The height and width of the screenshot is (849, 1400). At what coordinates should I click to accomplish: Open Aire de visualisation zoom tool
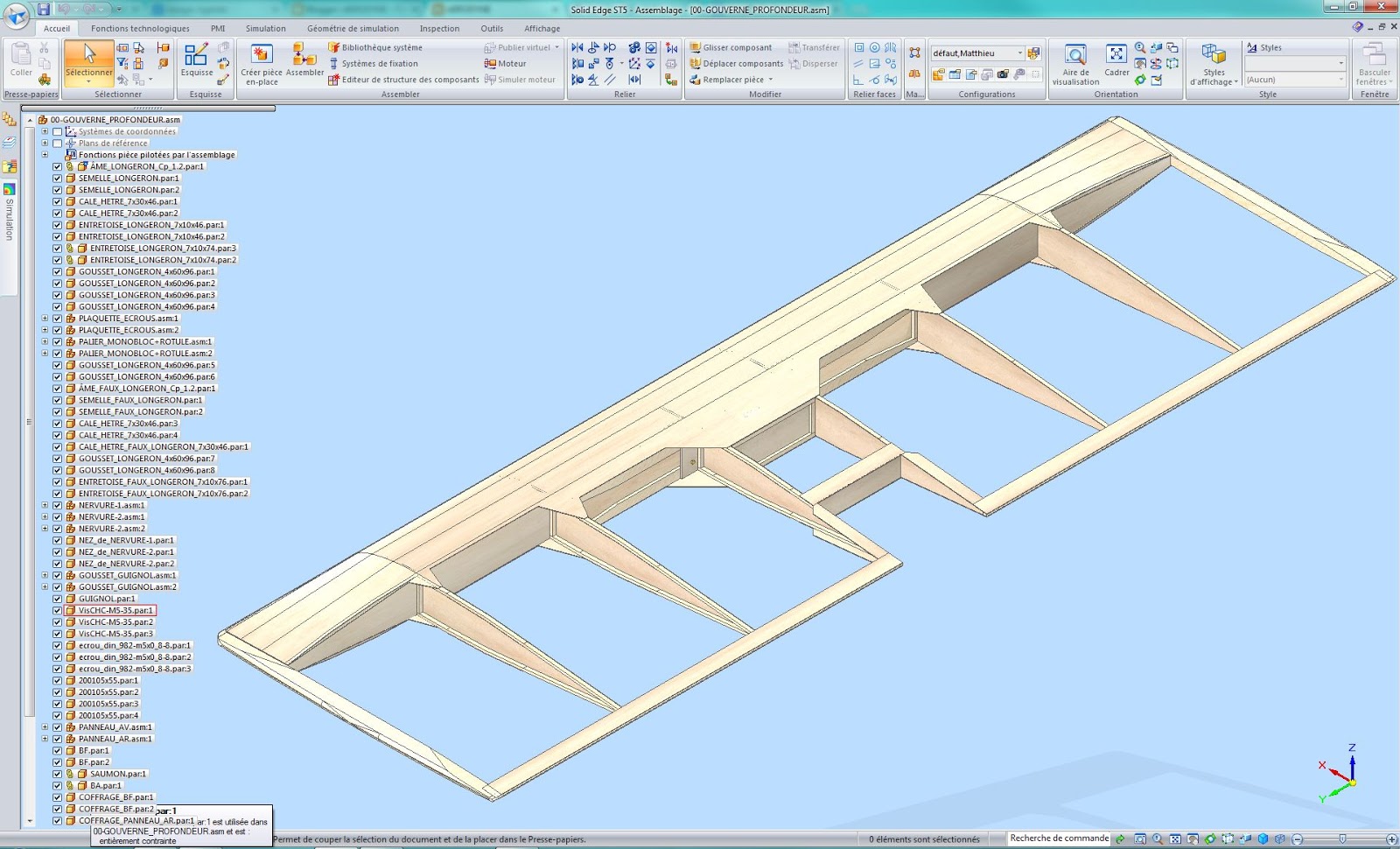point(1075,64)
